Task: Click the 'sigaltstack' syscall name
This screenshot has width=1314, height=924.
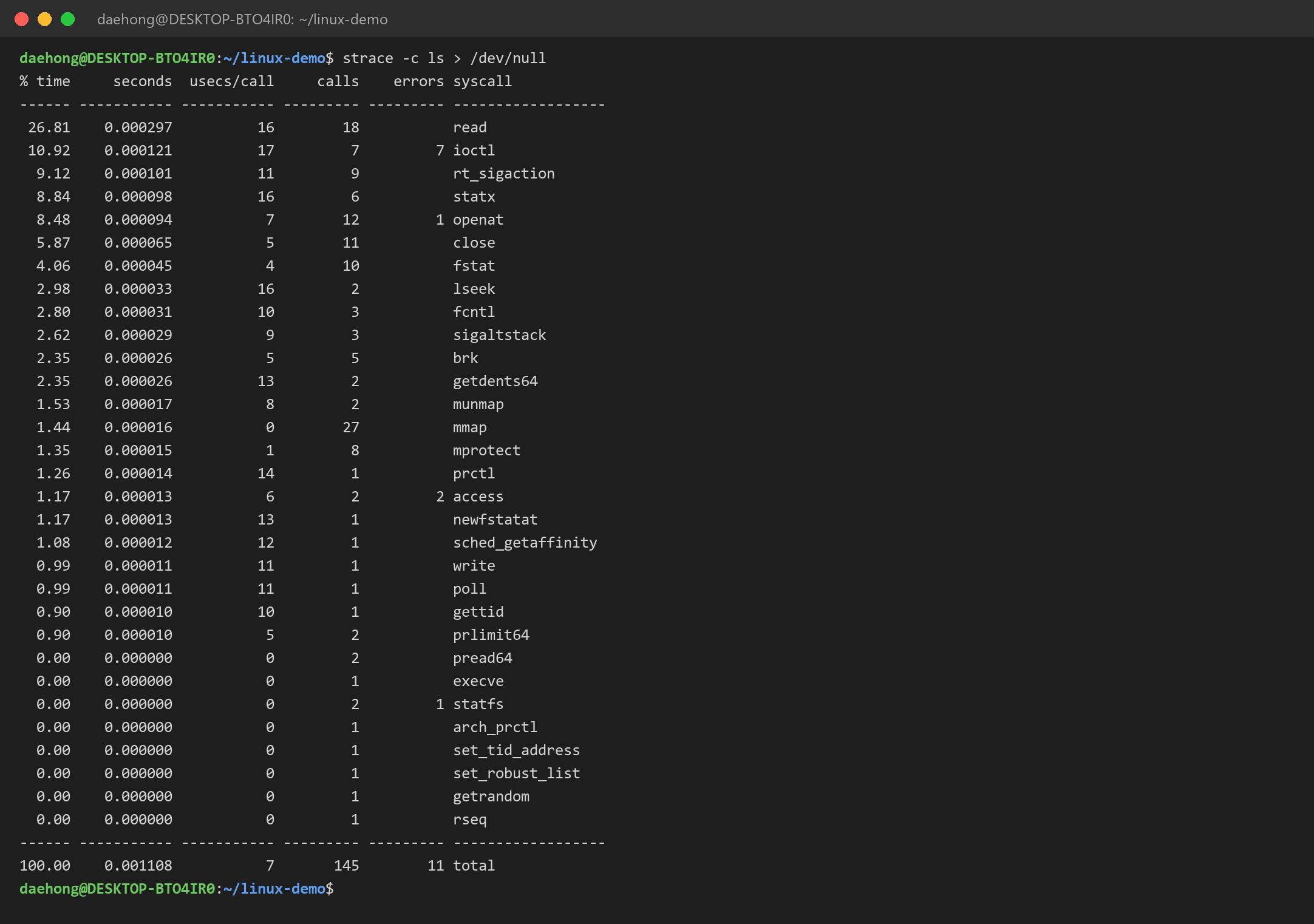Action: [500, 335]
